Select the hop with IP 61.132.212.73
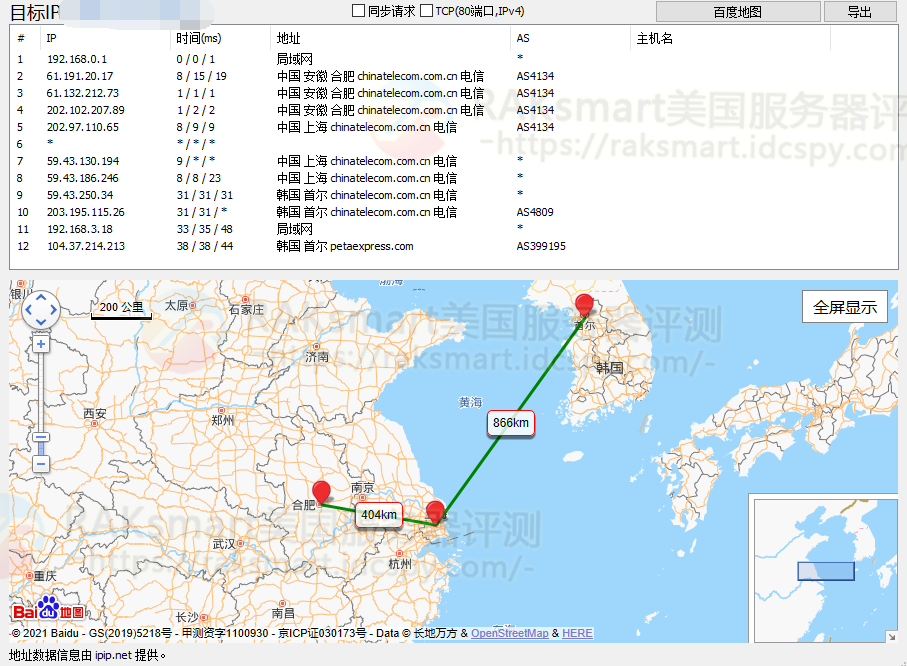907x666 pixels. [454, 93]
